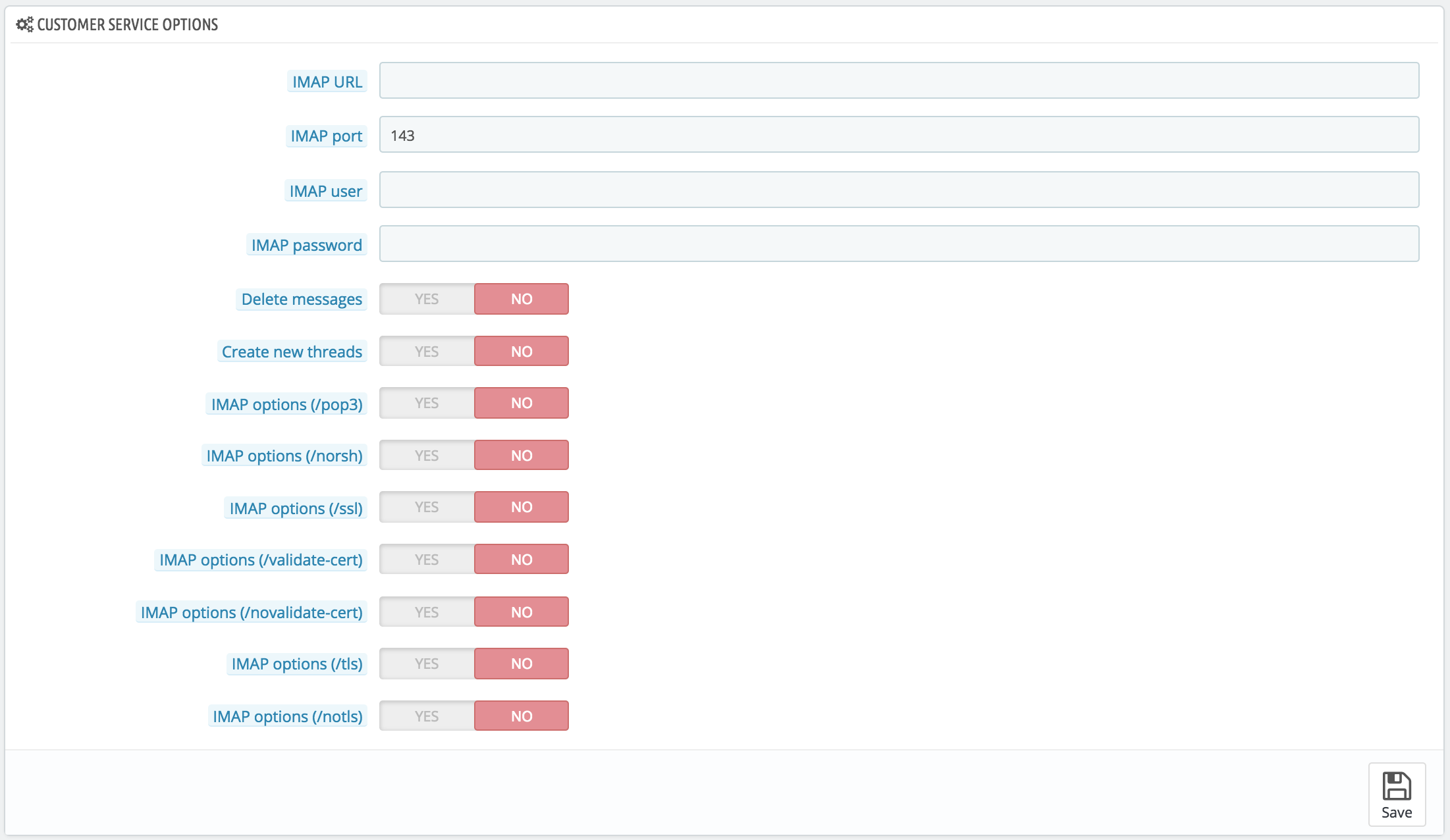The image size is (1450, 840).
Task: Enable Delete messages by clicking YES
Action: coord(427,299)
